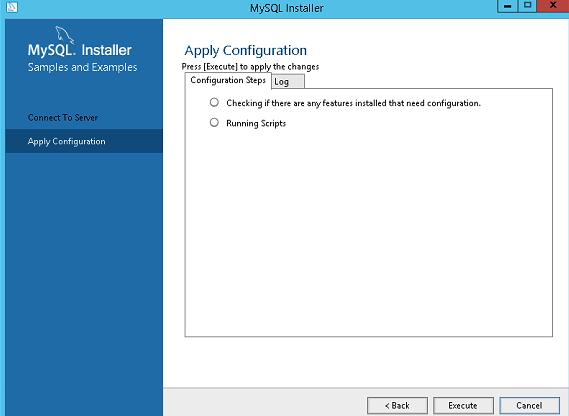This screenshot has width=569, height=416.
Task: Select Connect To Server in sidebar
Action: (x=63, y=118)
